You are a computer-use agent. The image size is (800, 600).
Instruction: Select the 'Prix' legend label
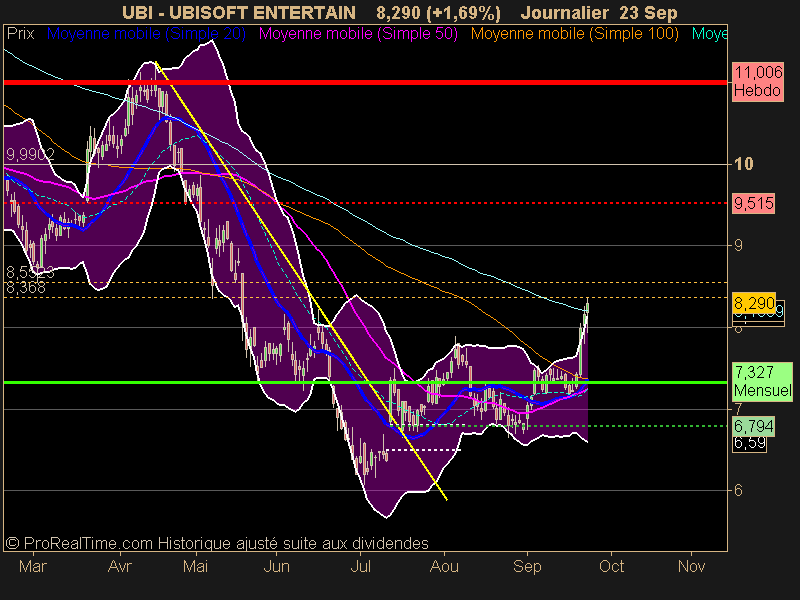point(20,34)
